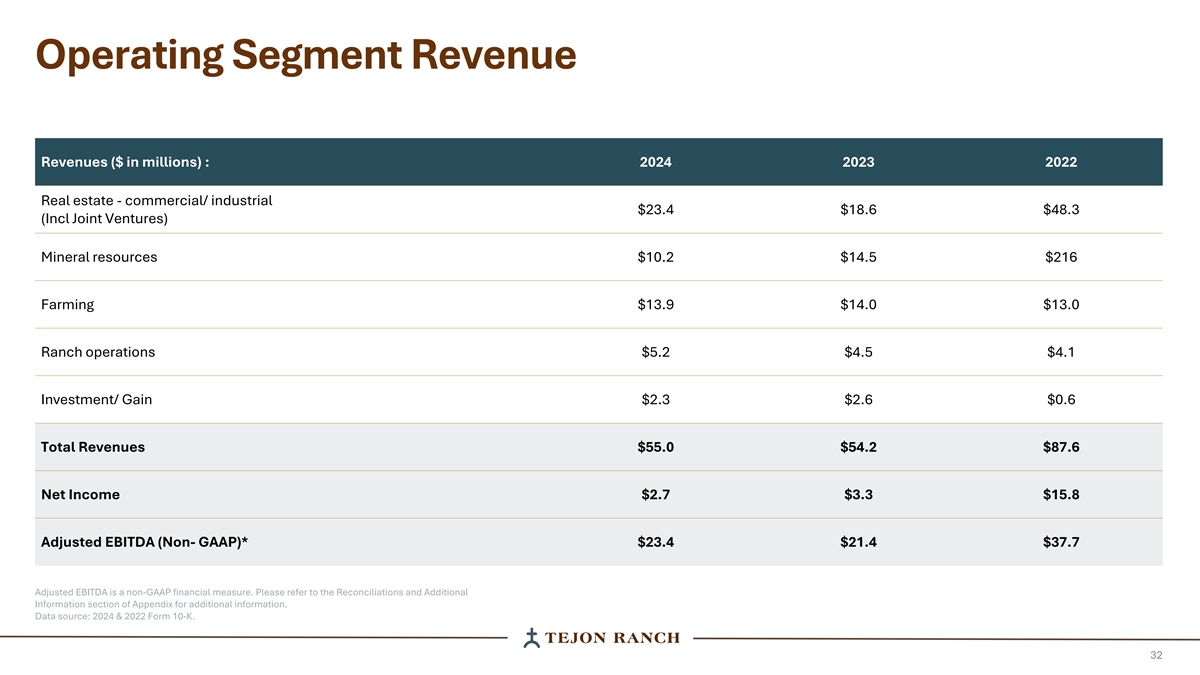Click the 2022 column header

coord(1060,162)
